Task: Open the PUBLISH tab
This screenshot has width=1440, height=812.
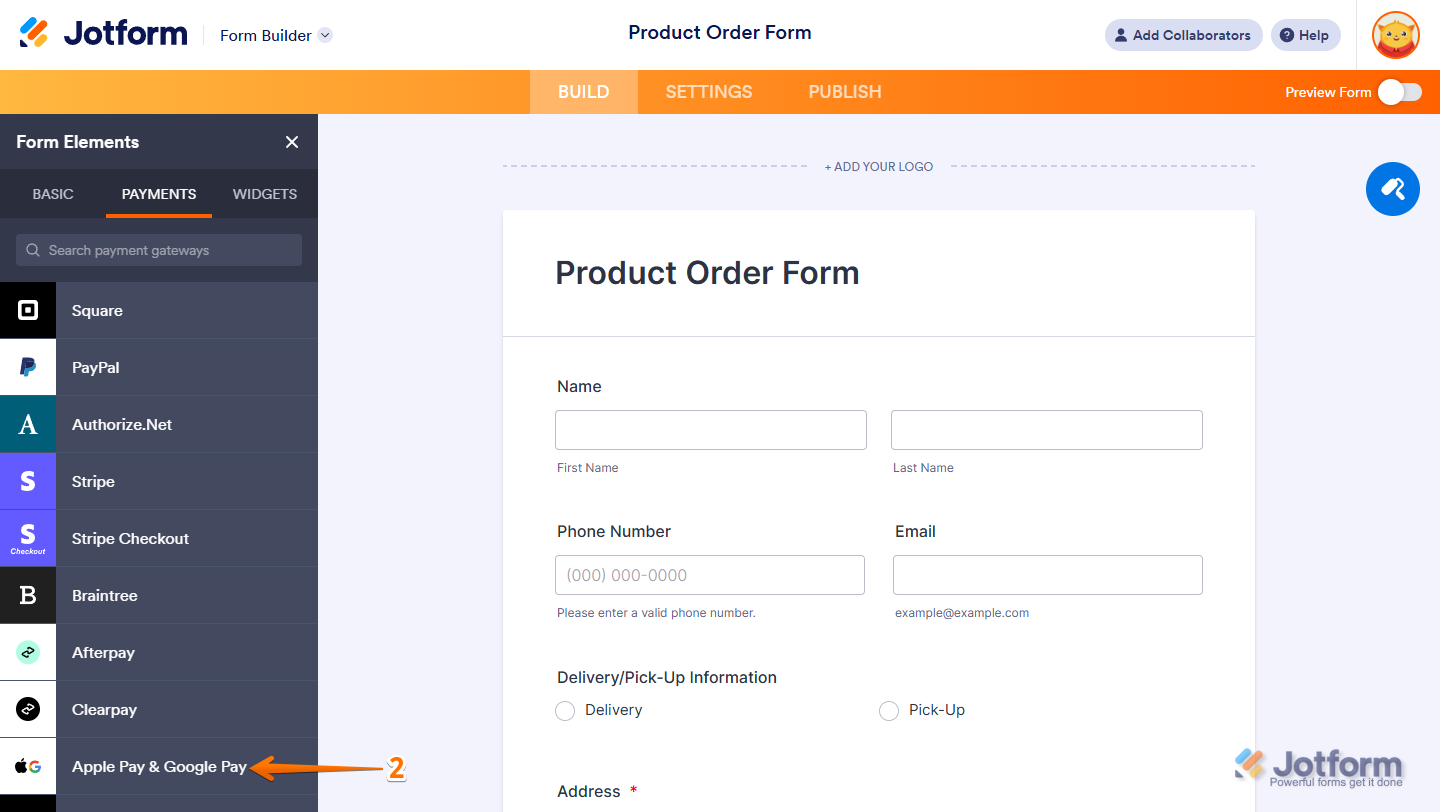Action: 845,92
